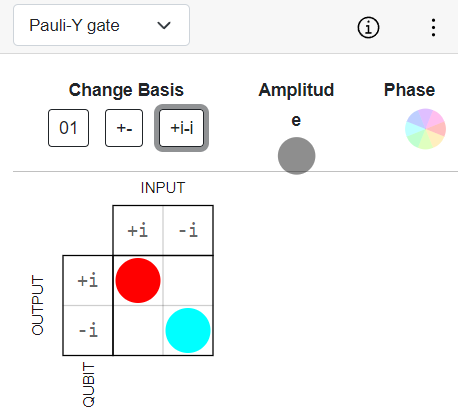Click the -i input column header
Screen dimensions: 458x414
point(188,230)
